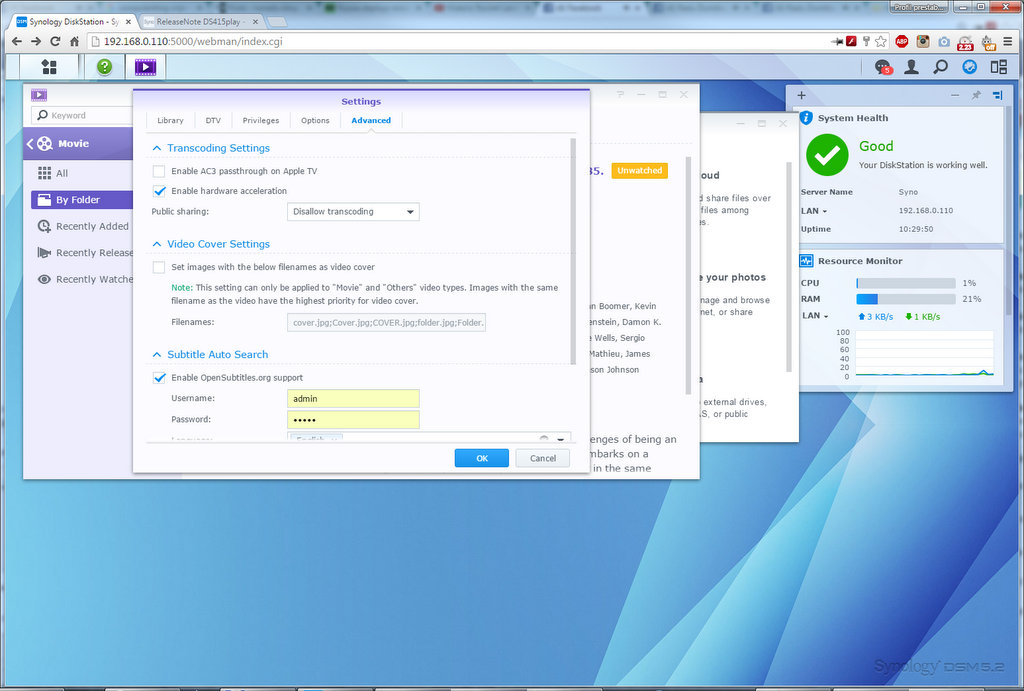Image resolution: width=1024 pixels, height=691 pixels.
Task: Open DSM notifications chat bubble icon
Action: click(883, 67)
